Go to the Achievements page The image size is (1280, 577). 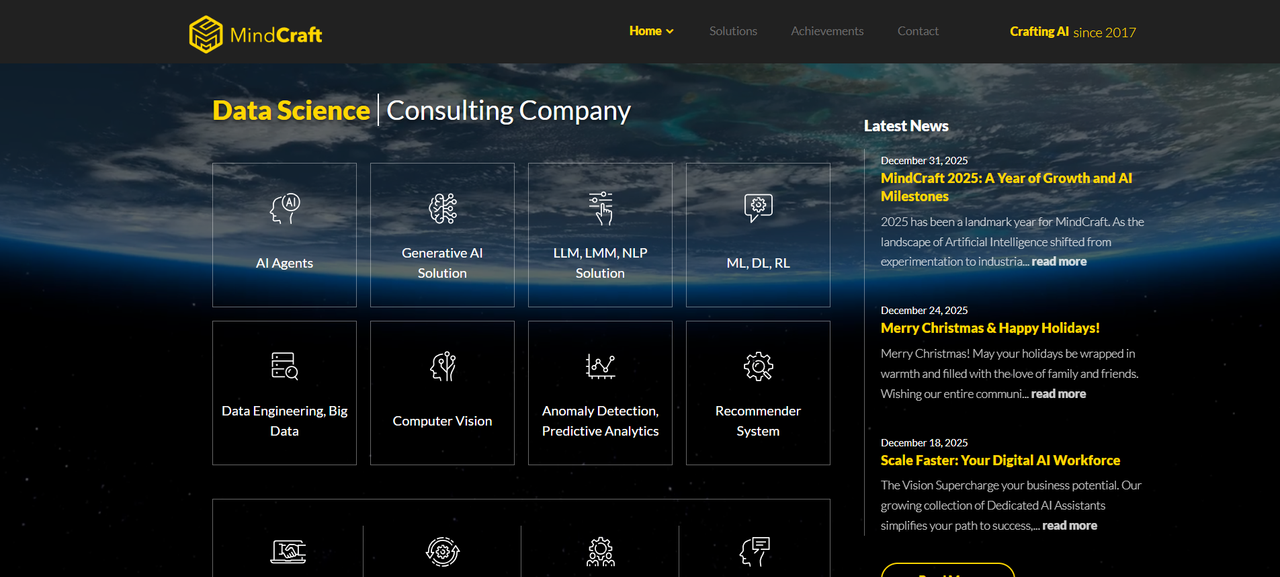[x=827, y=31]
